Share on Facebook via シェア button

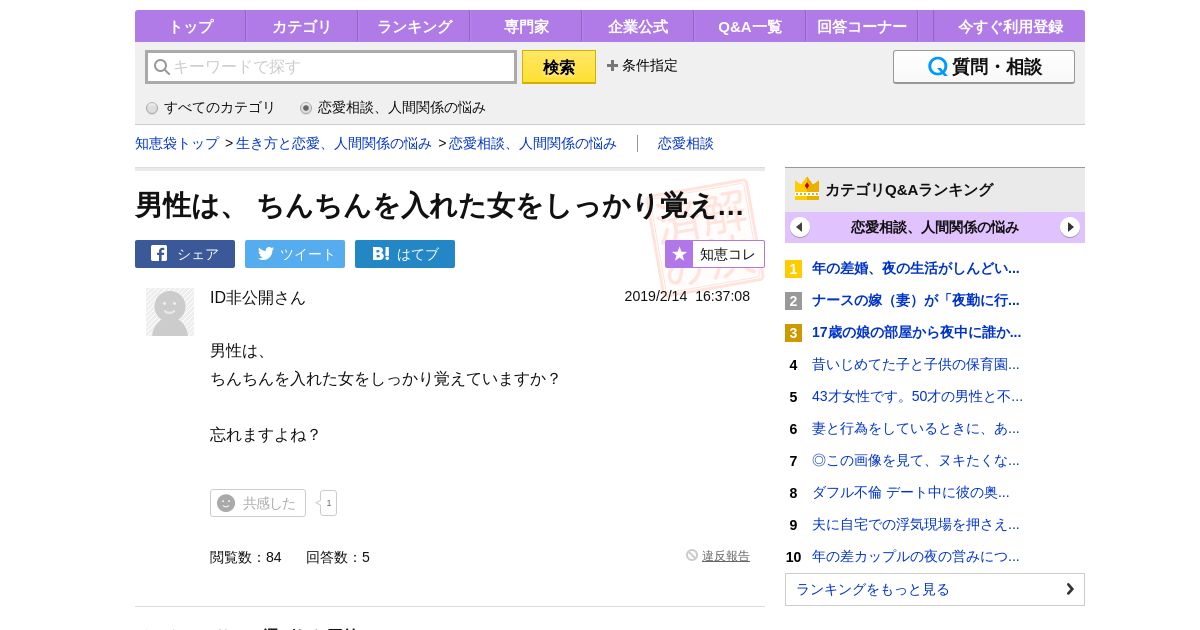coord(185,254)
